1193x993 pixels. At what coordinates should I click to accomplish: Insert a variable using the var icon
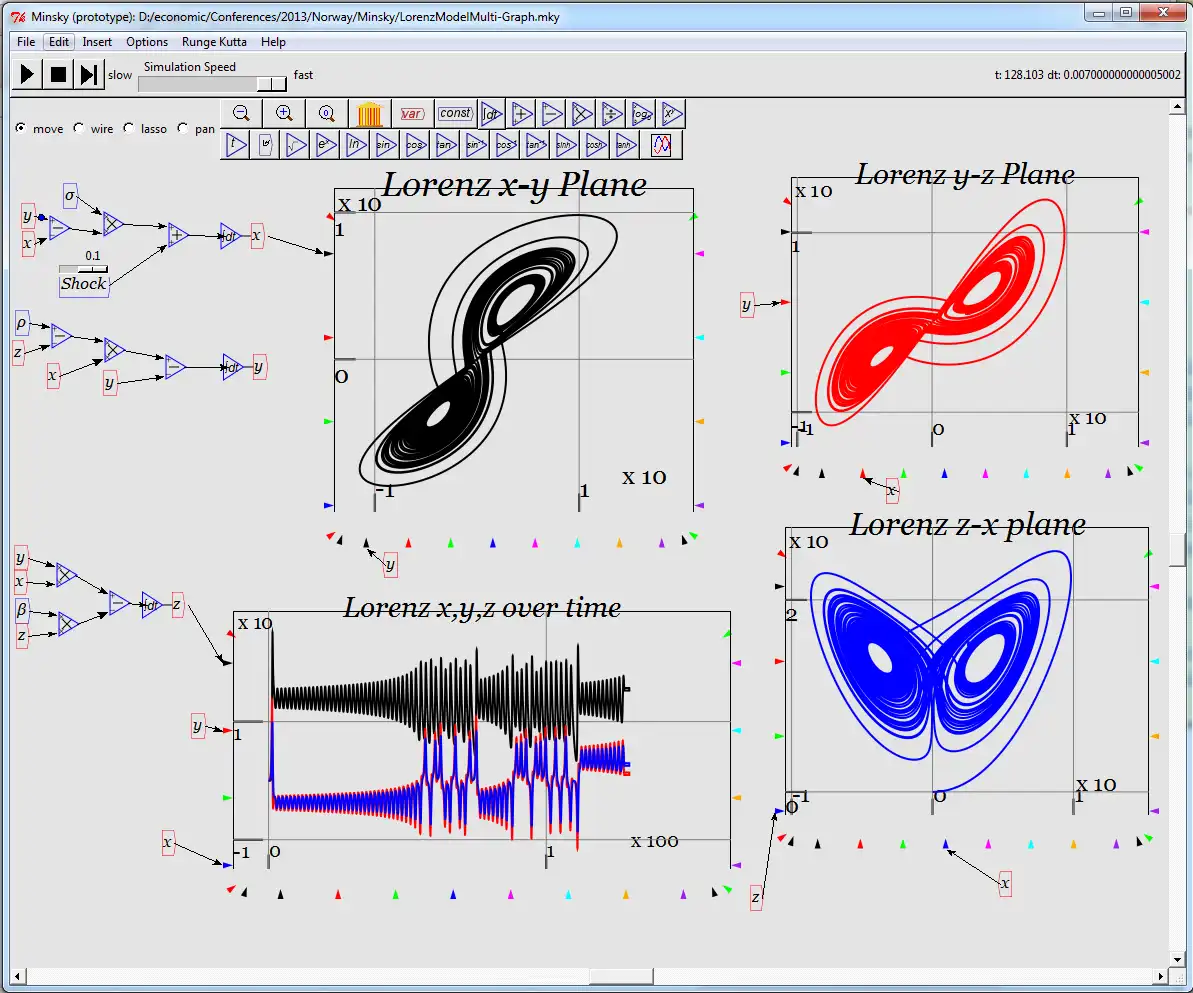(x=412, y=114)
